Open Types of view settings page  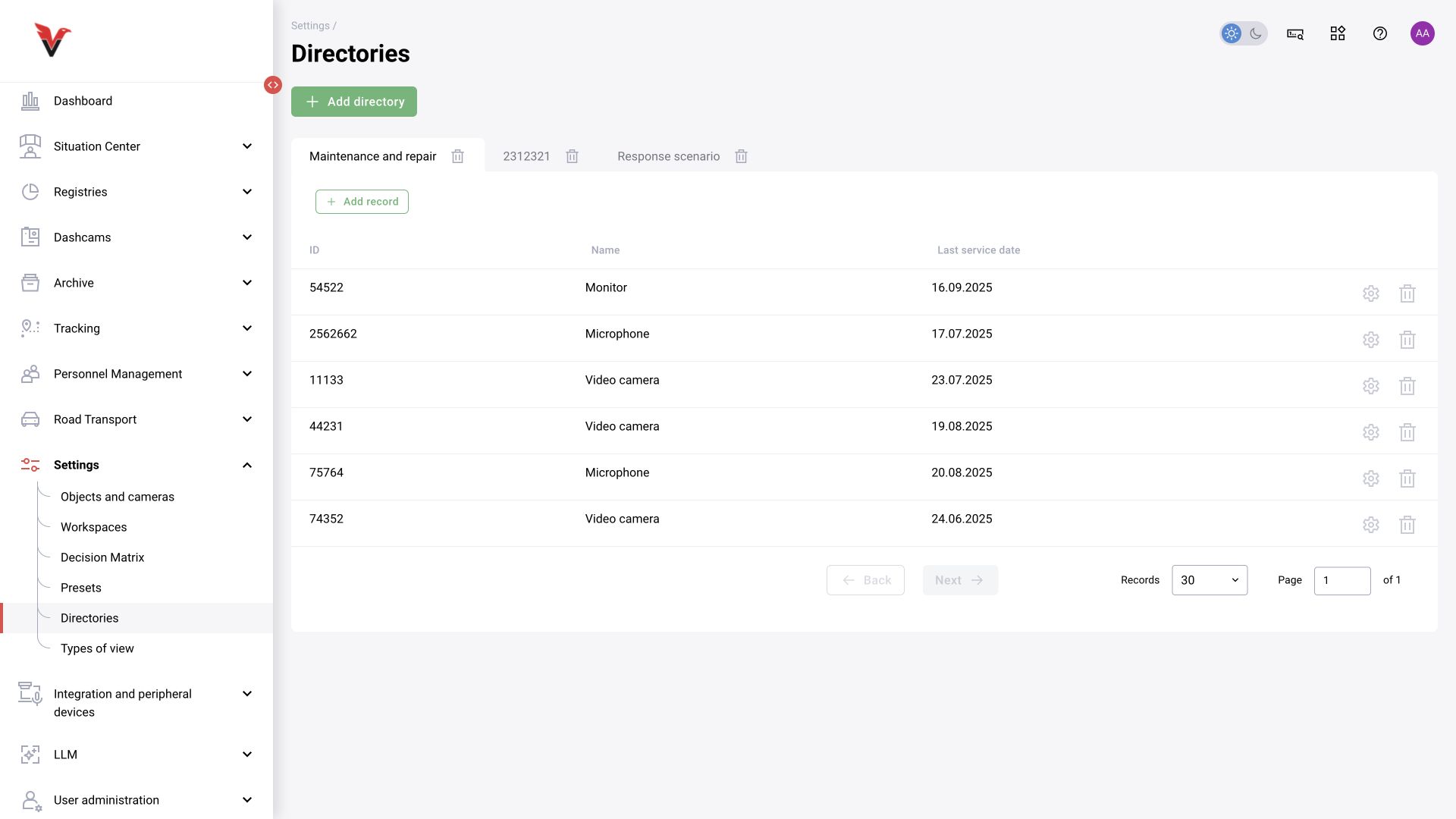tap(97, 648)
